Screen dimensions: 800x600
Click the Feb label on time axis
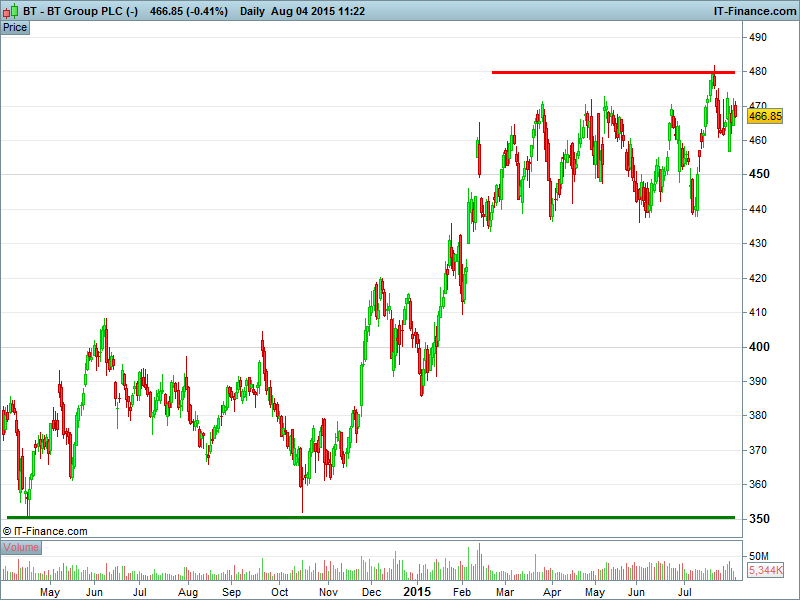coord(461,592)
